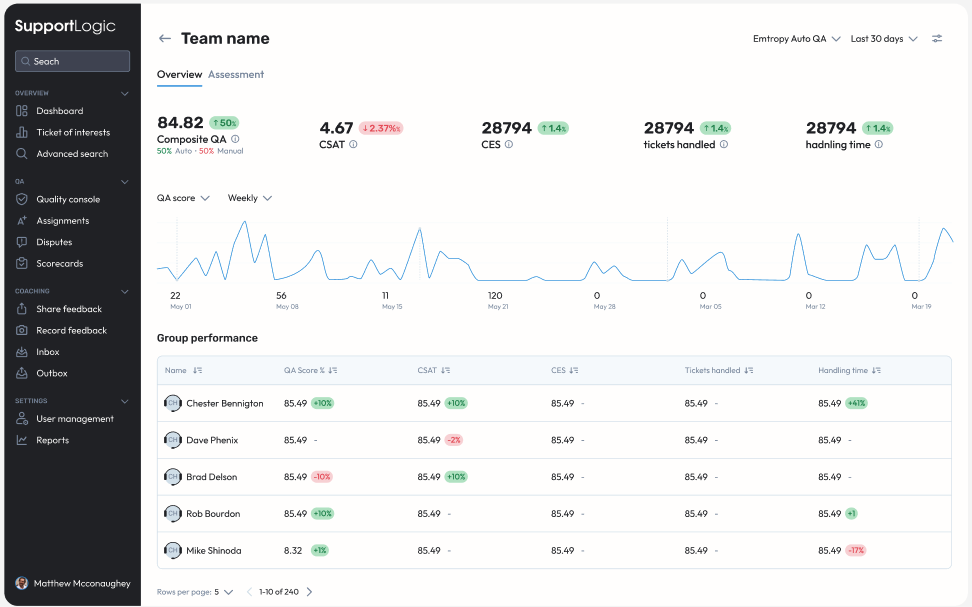972x607 pixels.
Task: Click the Assignments icon
Action: (22, 221)
